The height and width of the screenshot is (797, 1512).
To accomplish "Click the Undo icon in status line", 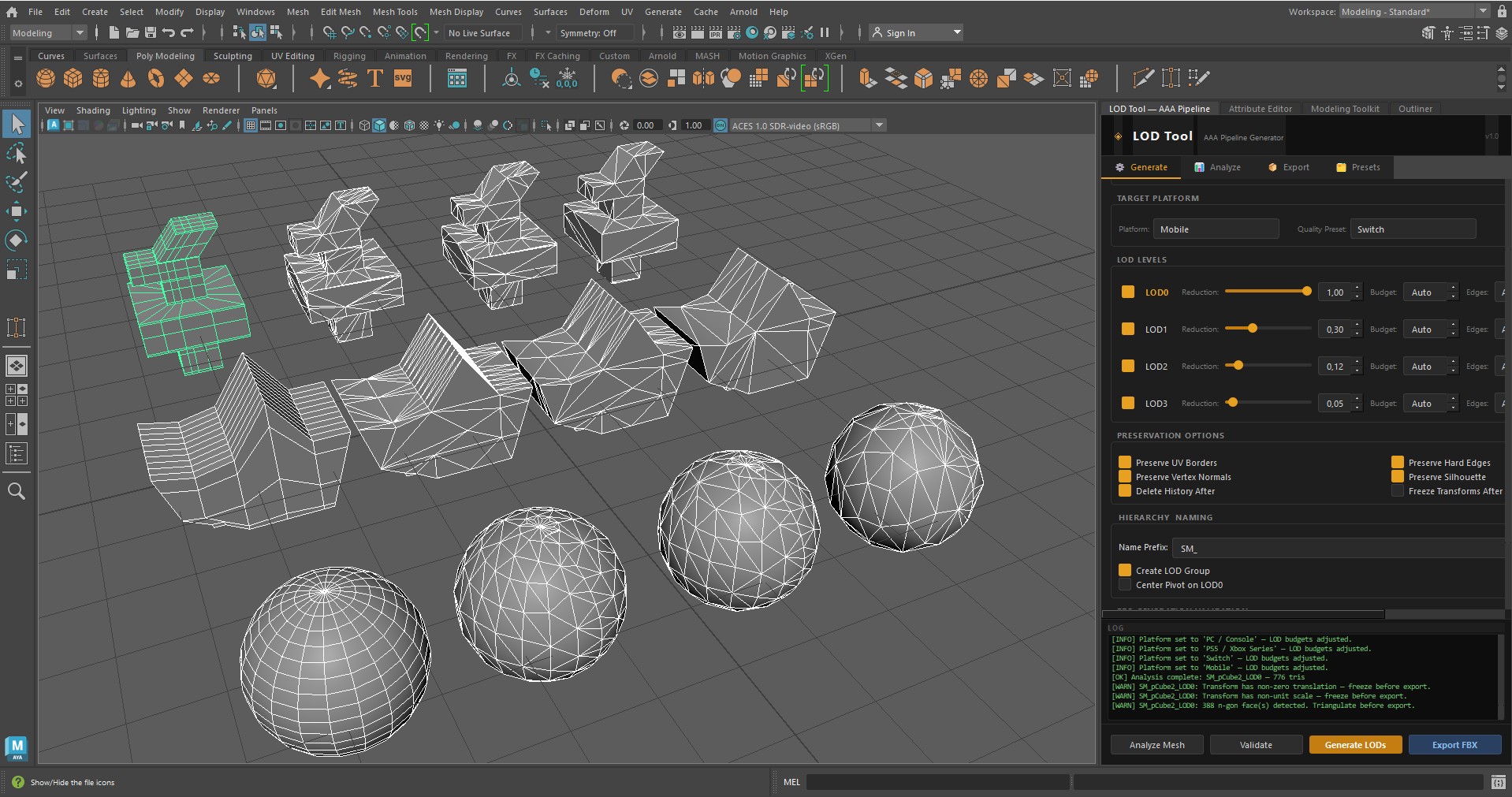I will [169, 32].
